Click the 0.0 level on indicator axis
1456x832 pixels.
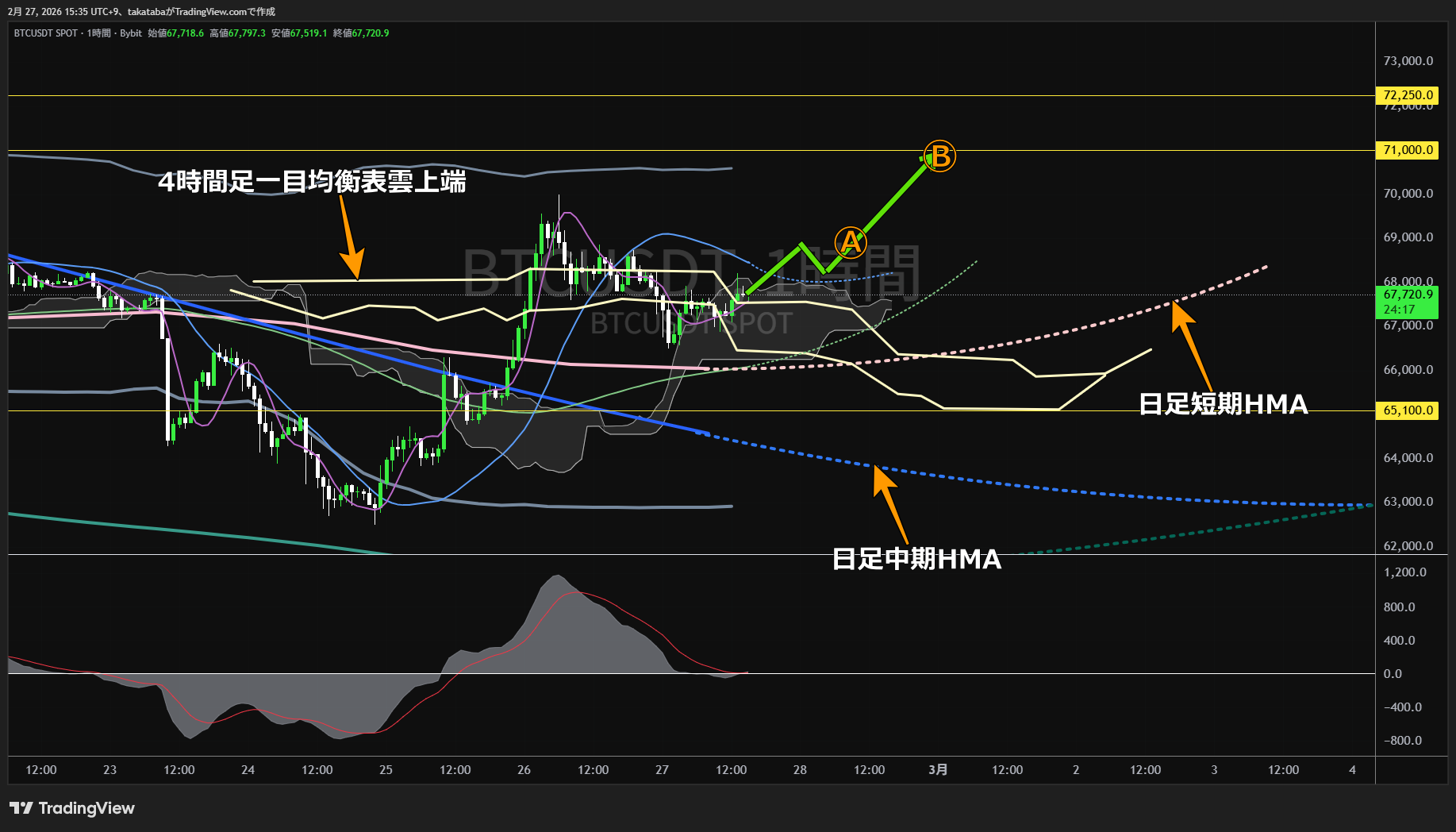click(1393, 674)
